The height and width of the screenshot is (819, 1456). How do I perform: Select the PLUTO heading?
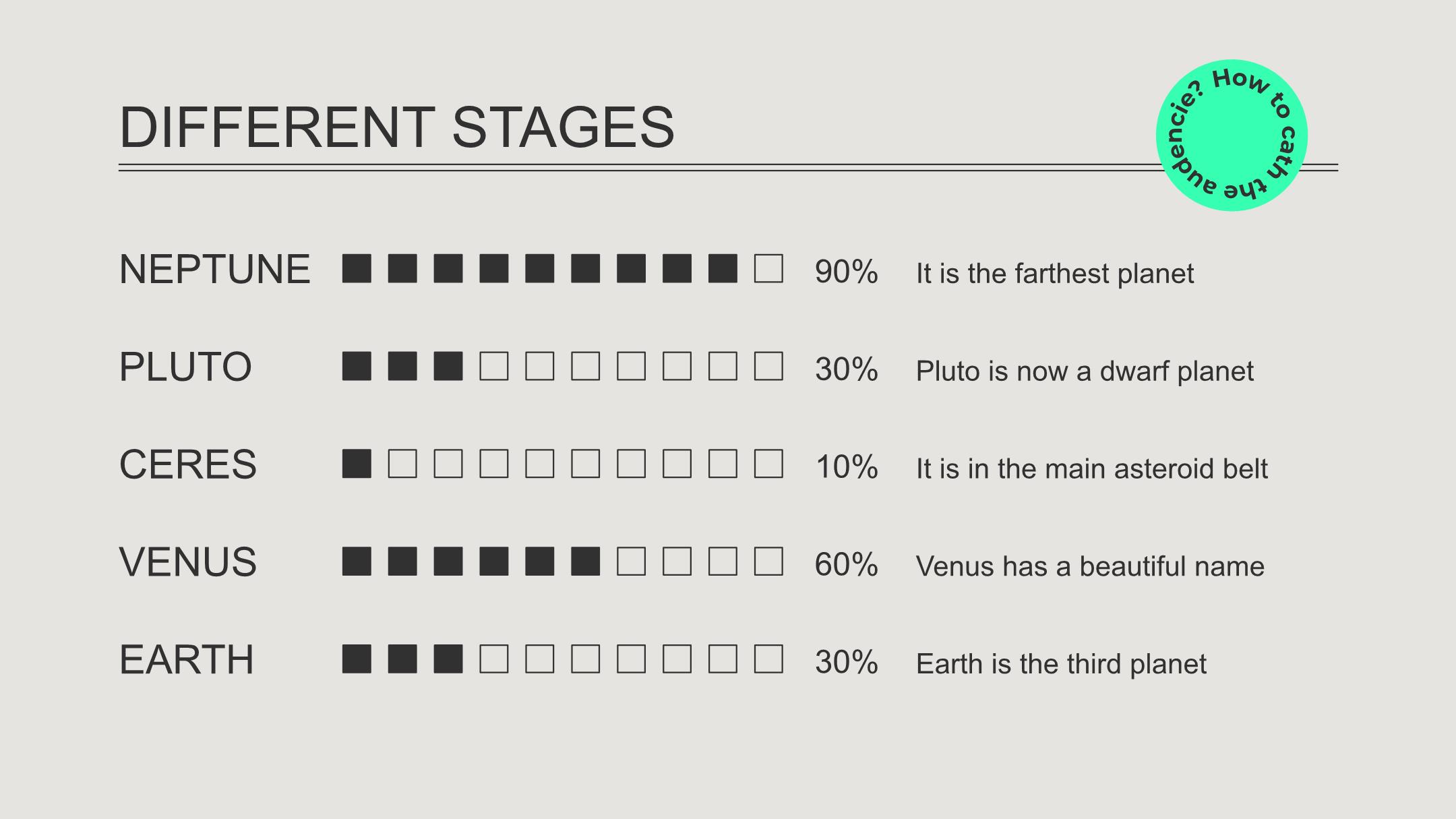click(x=185, y=367)
